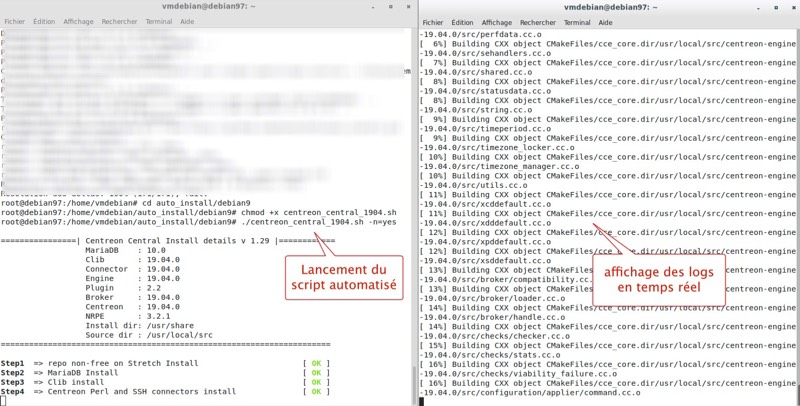The width and height of the screenshot is (800, 406).
Task: Open Fichier menu in right terminal
Action: [433, 21]
